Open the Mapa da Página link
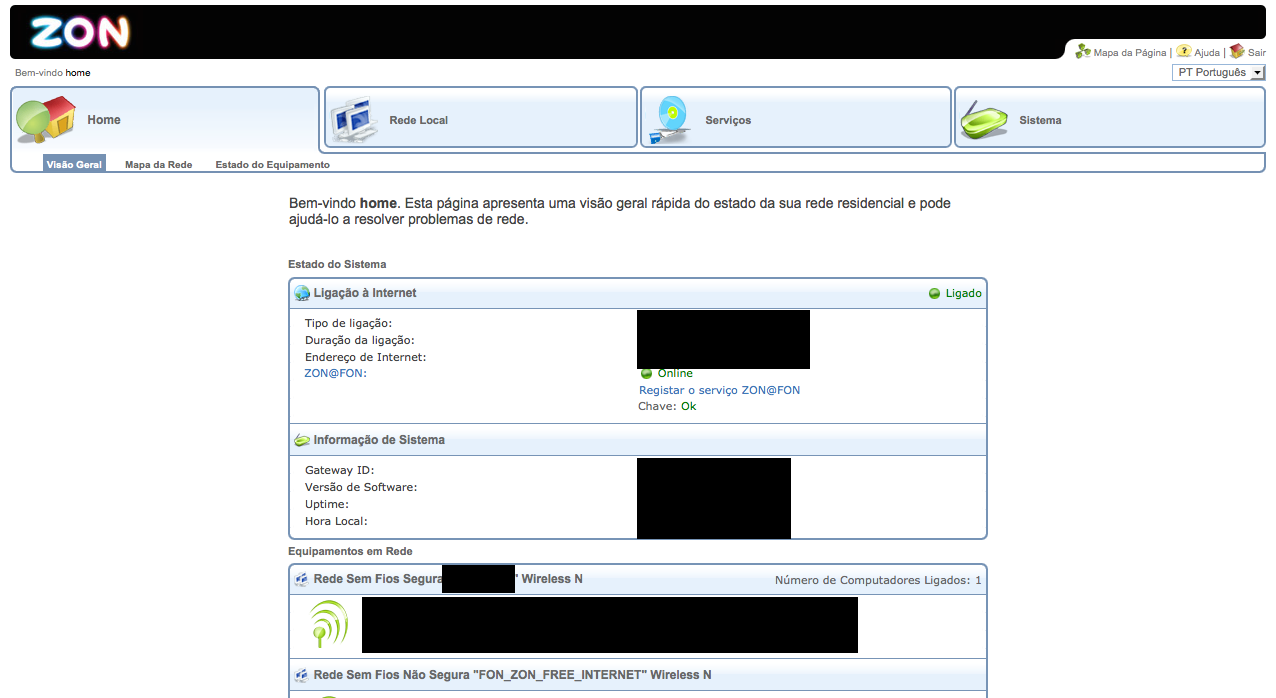 coord(1130,53)
